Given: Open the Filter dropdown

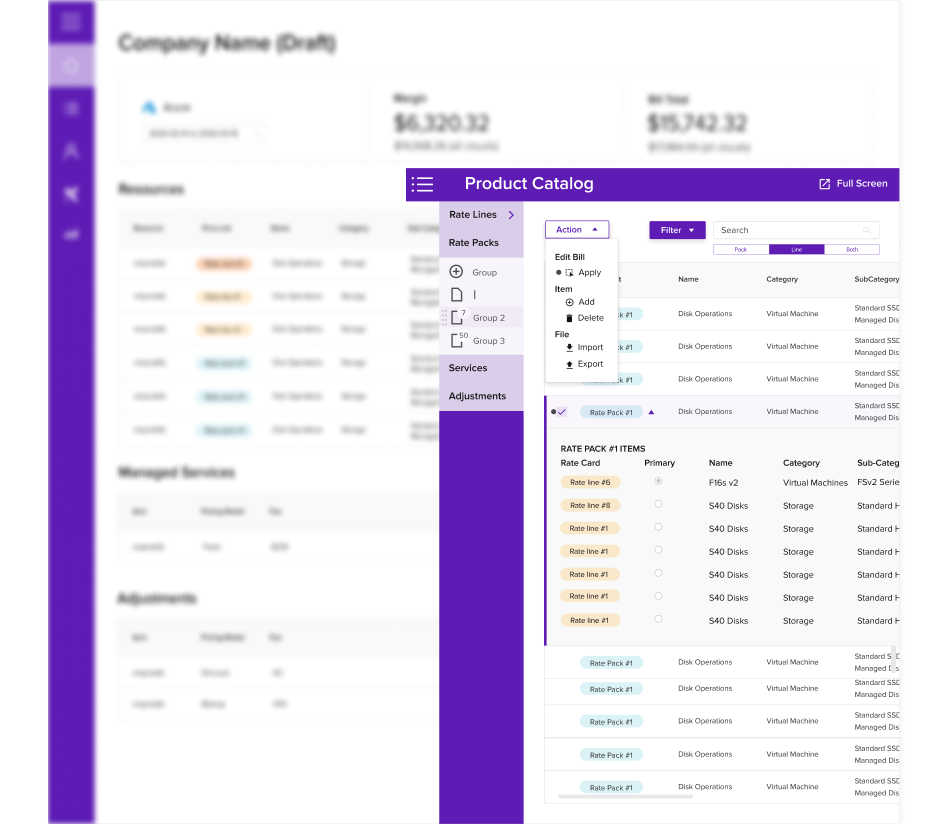Looking at the screenshot, I should [677, 230].
